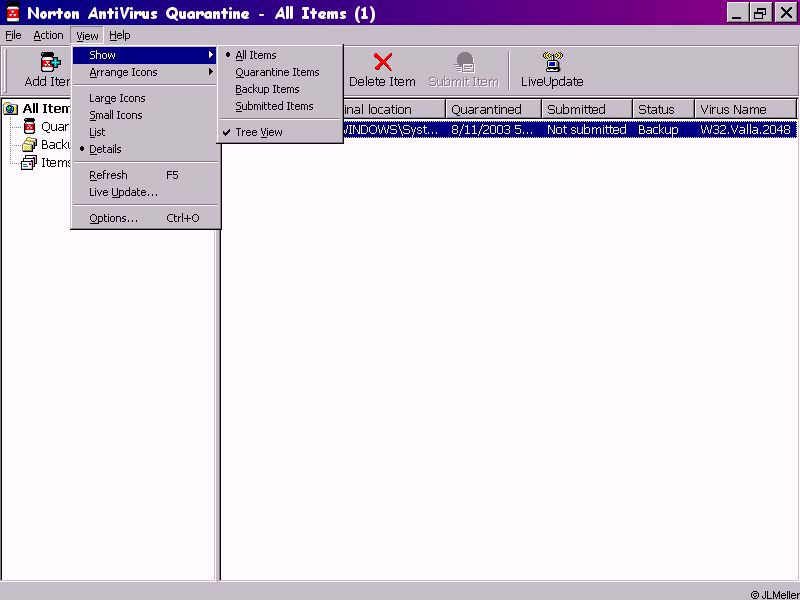The image size is (800, 600).
Task: Switch view mode to Large Icons
Action: click(117, 98)
